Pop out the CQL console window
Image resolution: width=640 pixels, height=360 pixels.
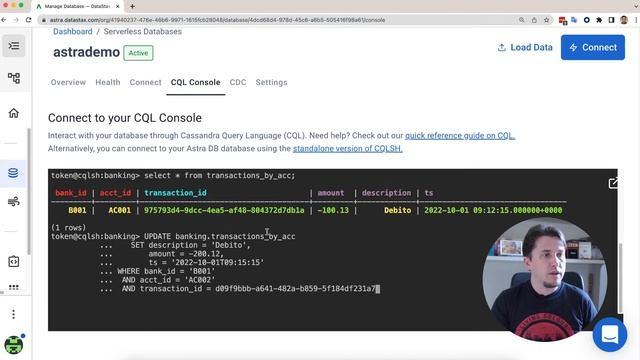(x=613, y=183)
